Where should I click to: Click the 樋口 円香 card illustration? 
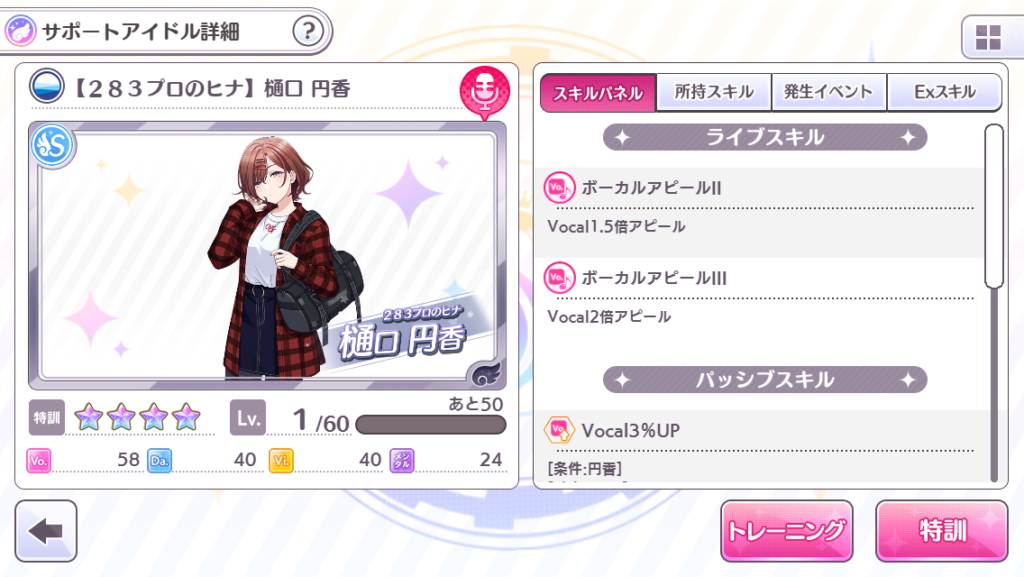coord(267,256)
